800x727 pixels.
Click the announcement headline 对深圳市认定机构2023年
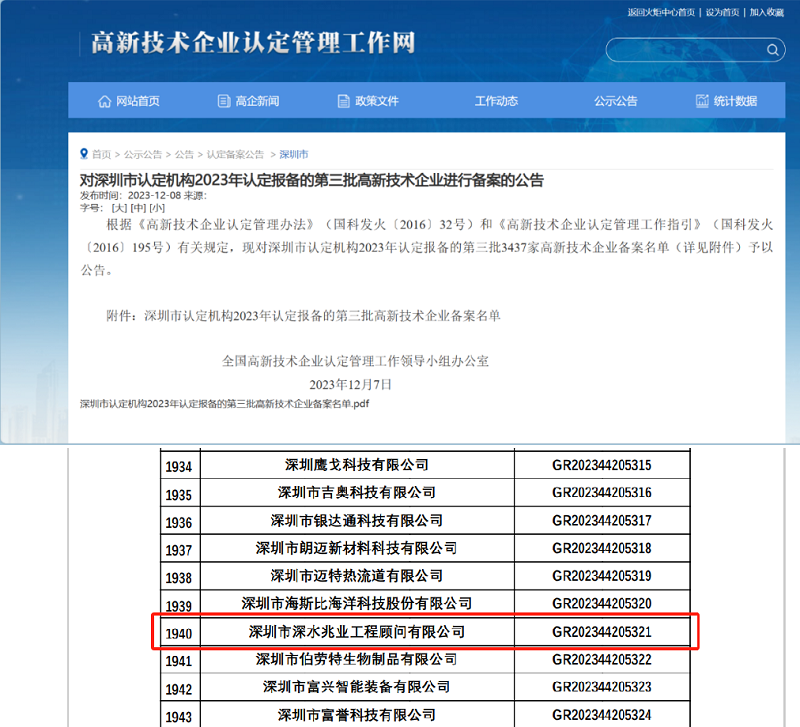312,180
